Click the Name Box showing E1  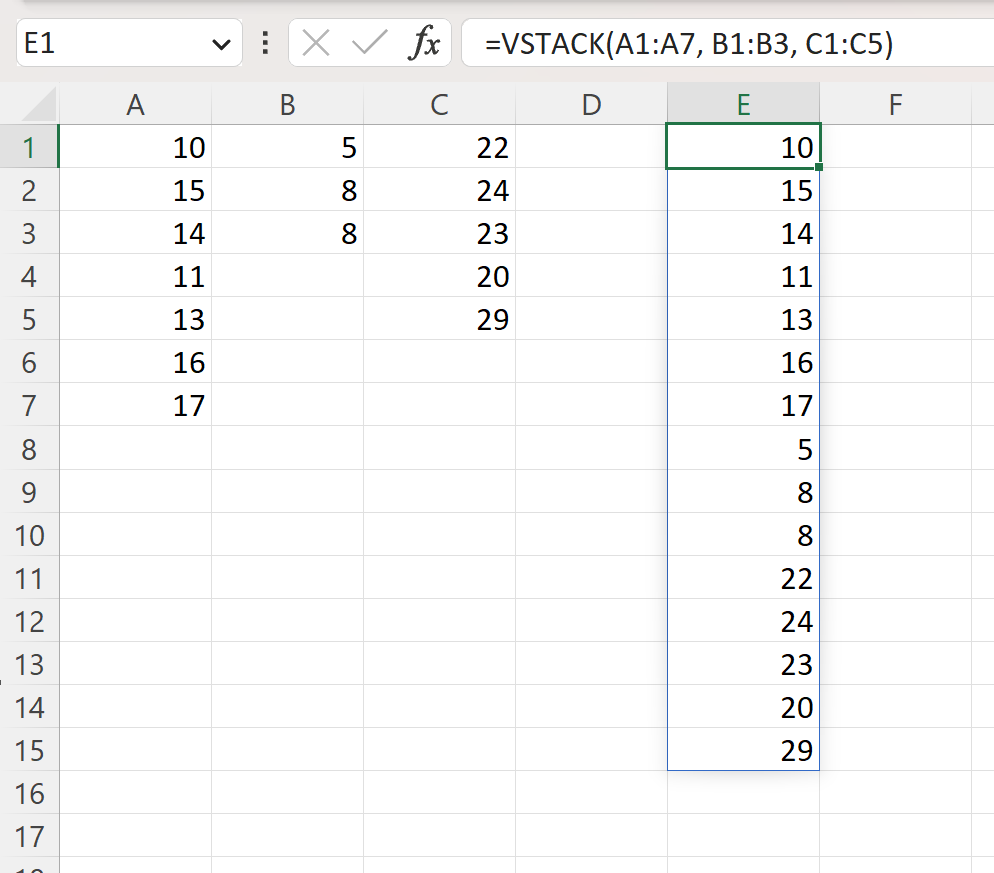tap(120, 43)
